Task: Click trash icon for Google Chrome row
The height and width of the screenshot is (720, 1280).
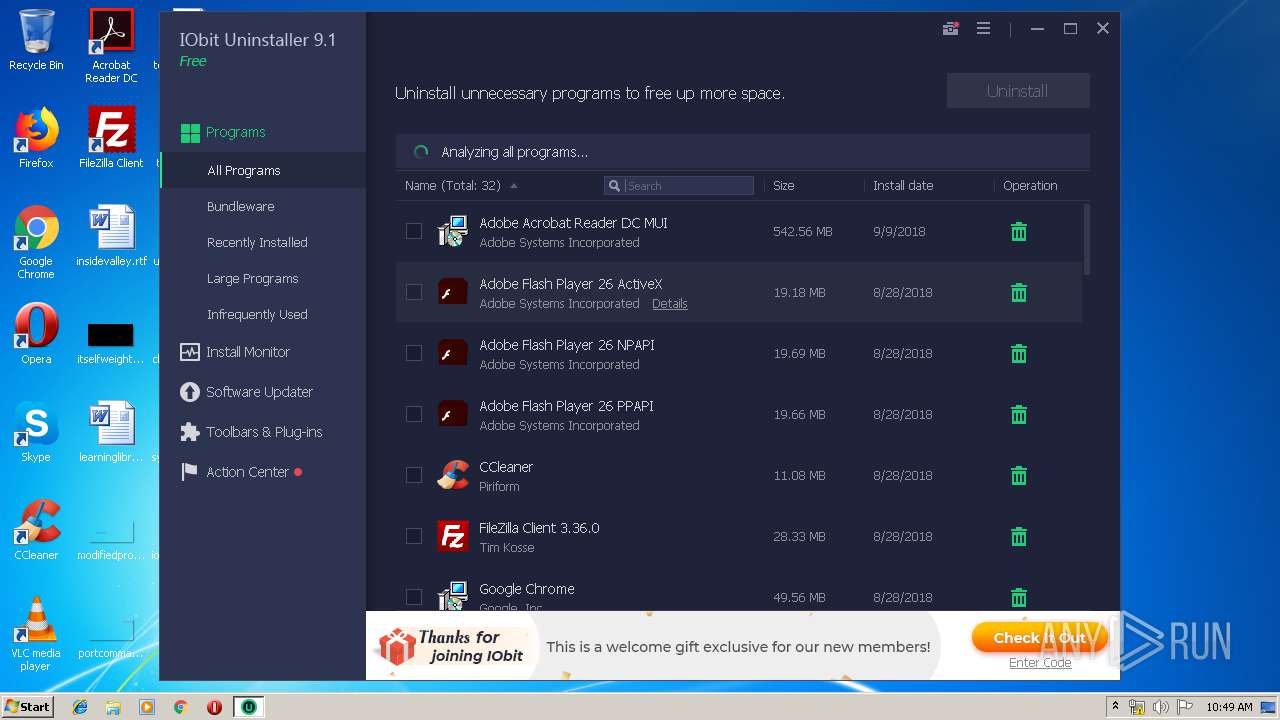Action: coord(1018,598)
